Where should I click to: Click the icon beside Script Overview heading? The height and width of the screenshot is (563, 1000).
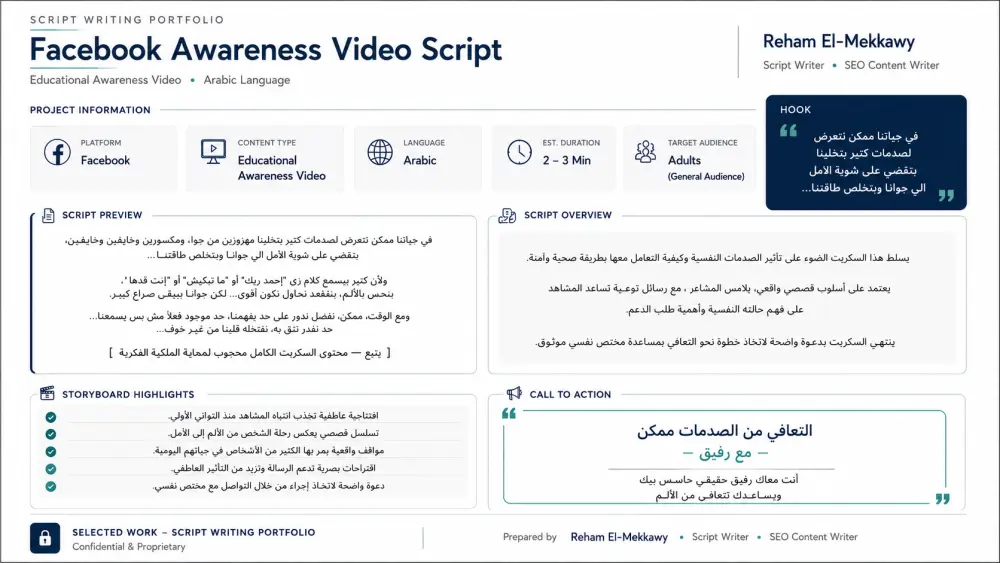(x=507, y=216)
